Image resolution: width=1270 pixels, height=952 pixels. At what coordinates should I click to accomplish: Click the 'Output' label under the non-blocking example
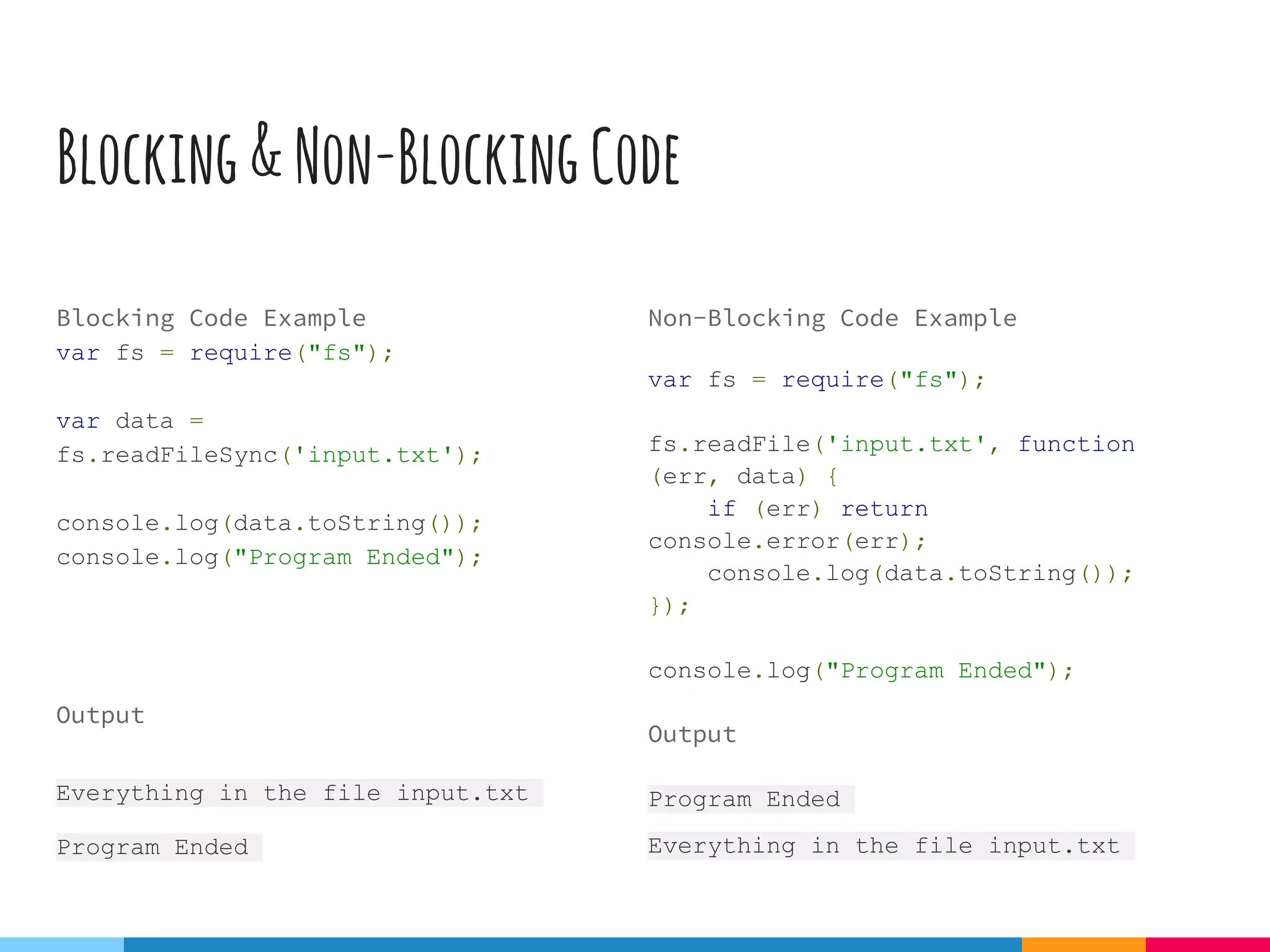pos(692,735)
